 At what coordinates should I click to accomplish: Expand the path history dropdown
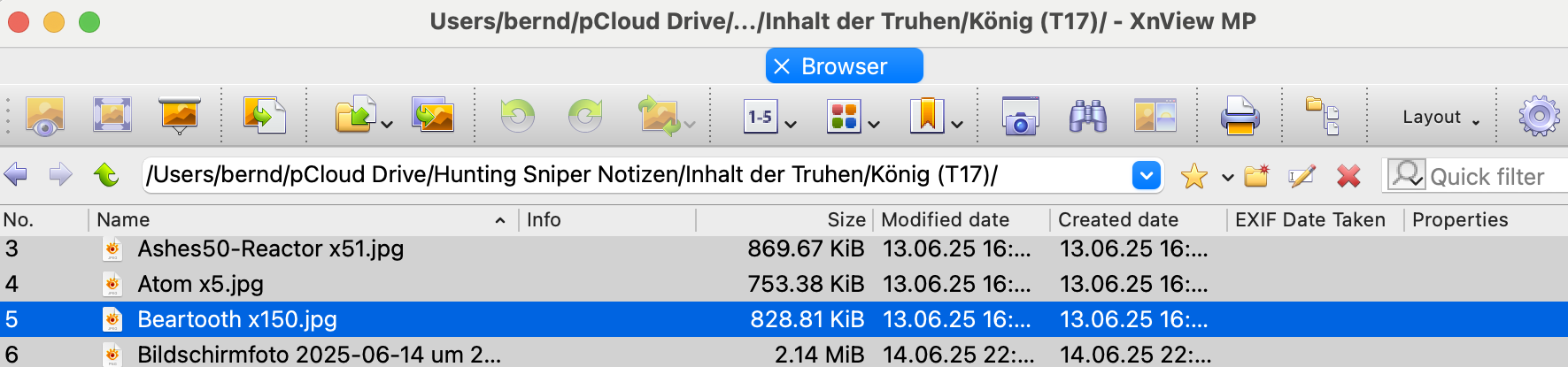coord(1147,175)
